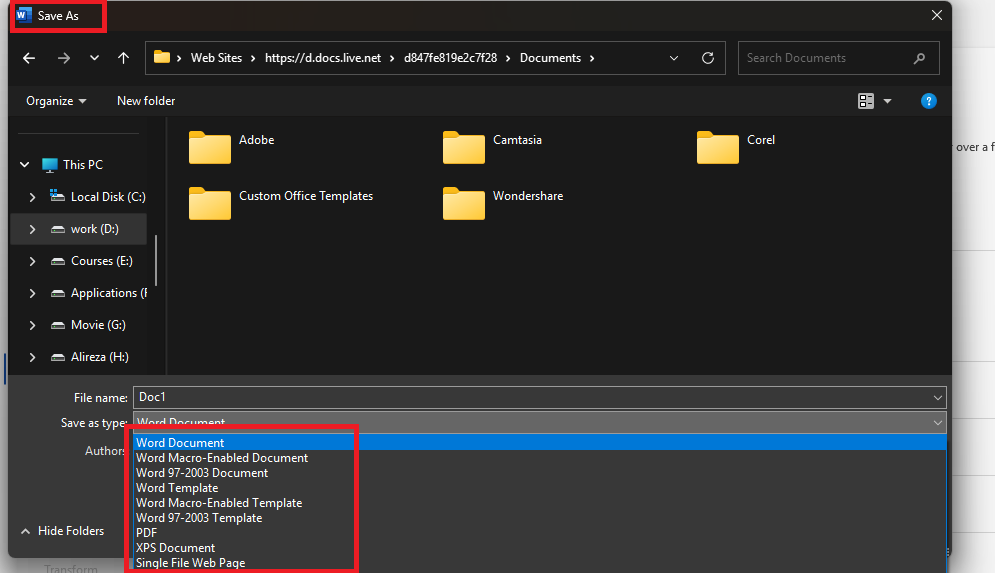Pick Word 97-2003 Document format
995x573 pixels.
tap(202, 473)
